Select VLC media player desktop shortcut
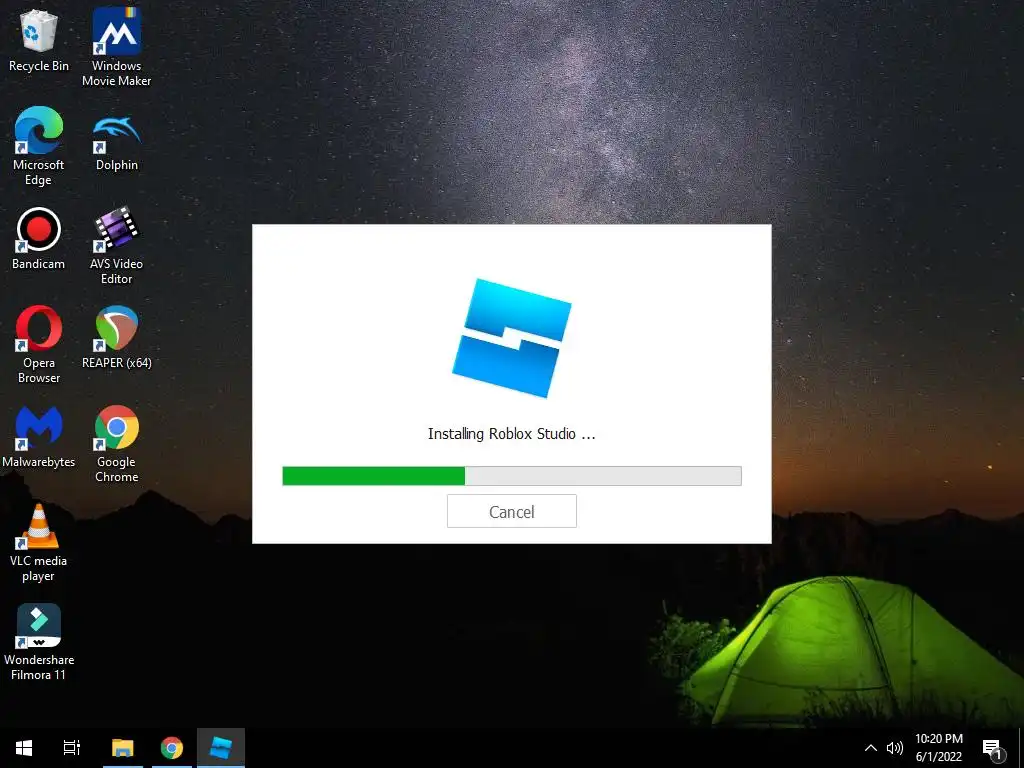Image resolution: width=1024 pixels, height=768 pixels. click(x=39, y=543)
